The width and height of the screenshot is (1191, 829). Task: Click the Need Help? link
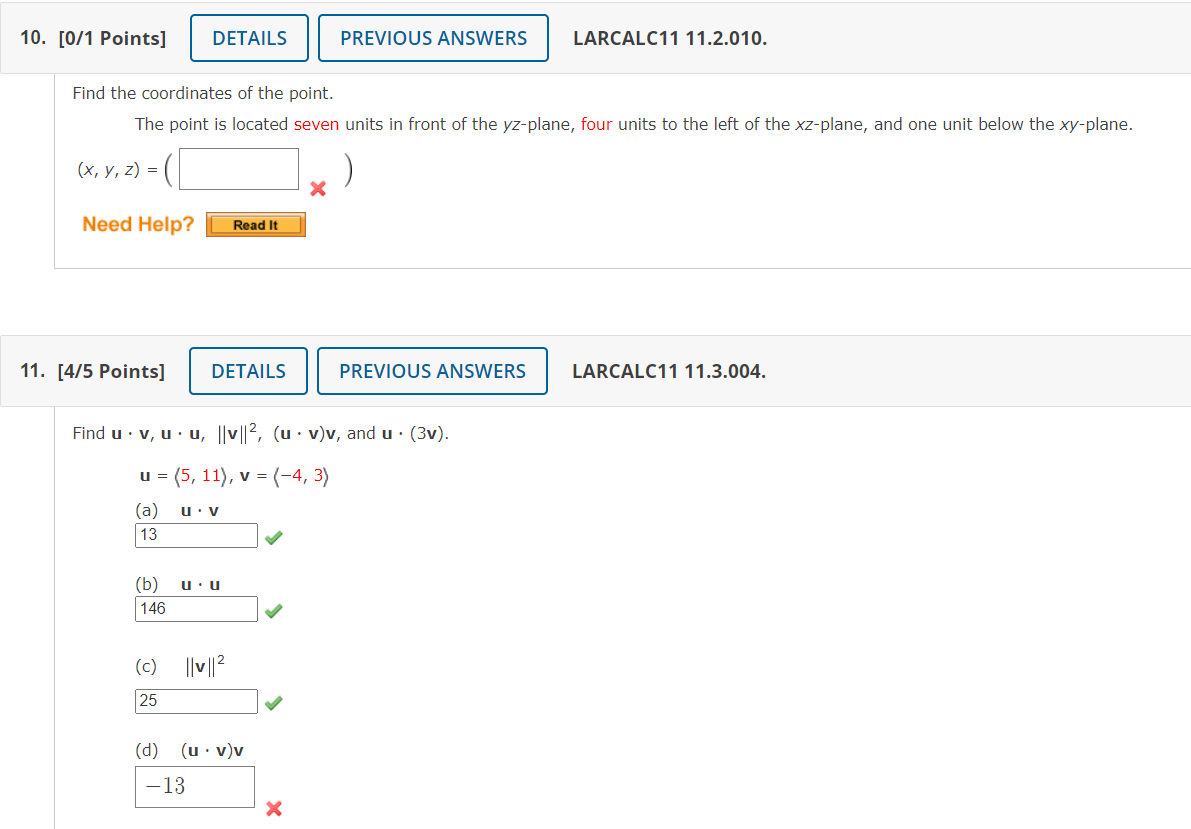(x=137, y=224)
